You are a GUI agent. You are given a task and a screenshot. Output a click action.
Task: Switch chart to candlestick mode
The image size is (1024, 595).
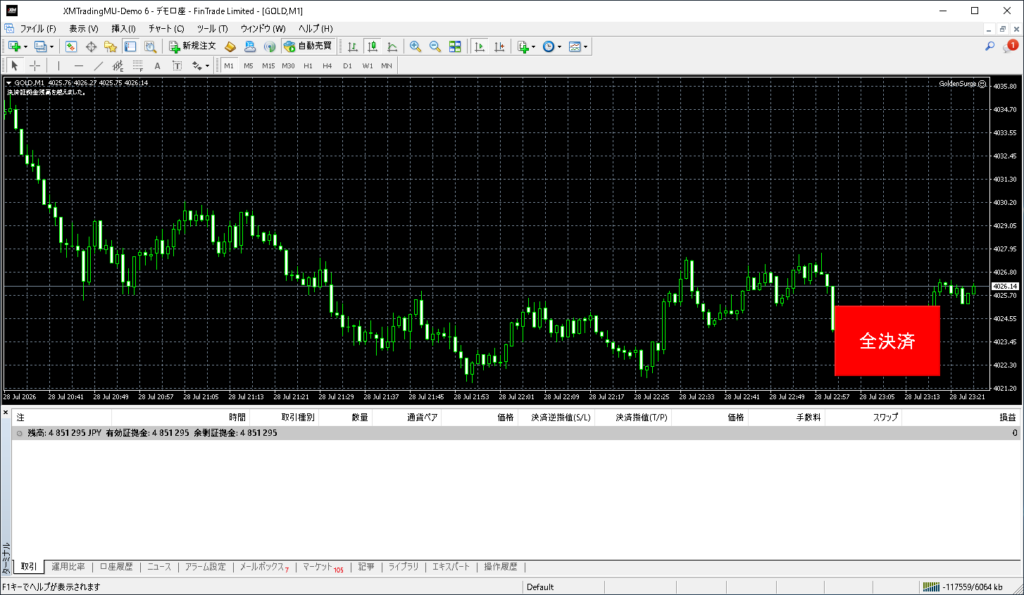[x=372, y=46]
